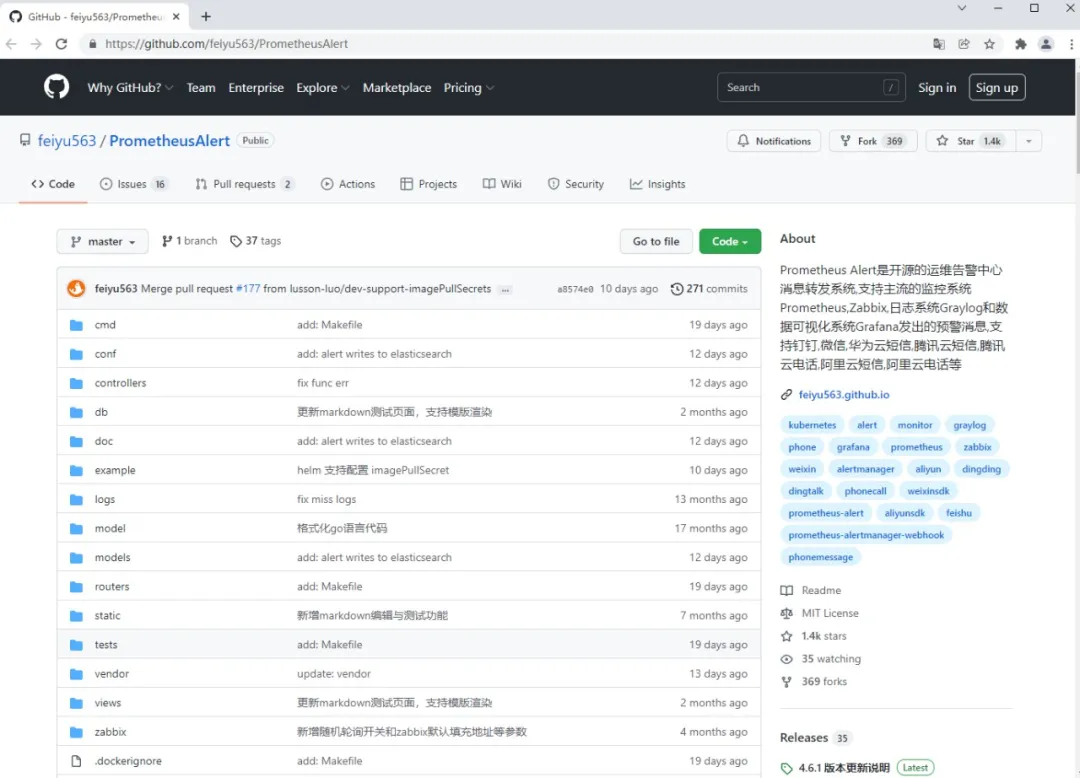Image resolution: width=1080 pixels, height=778 pixels.
Task: Click the link icon beside feiyu563.github.io
Action: click(786, 395)
